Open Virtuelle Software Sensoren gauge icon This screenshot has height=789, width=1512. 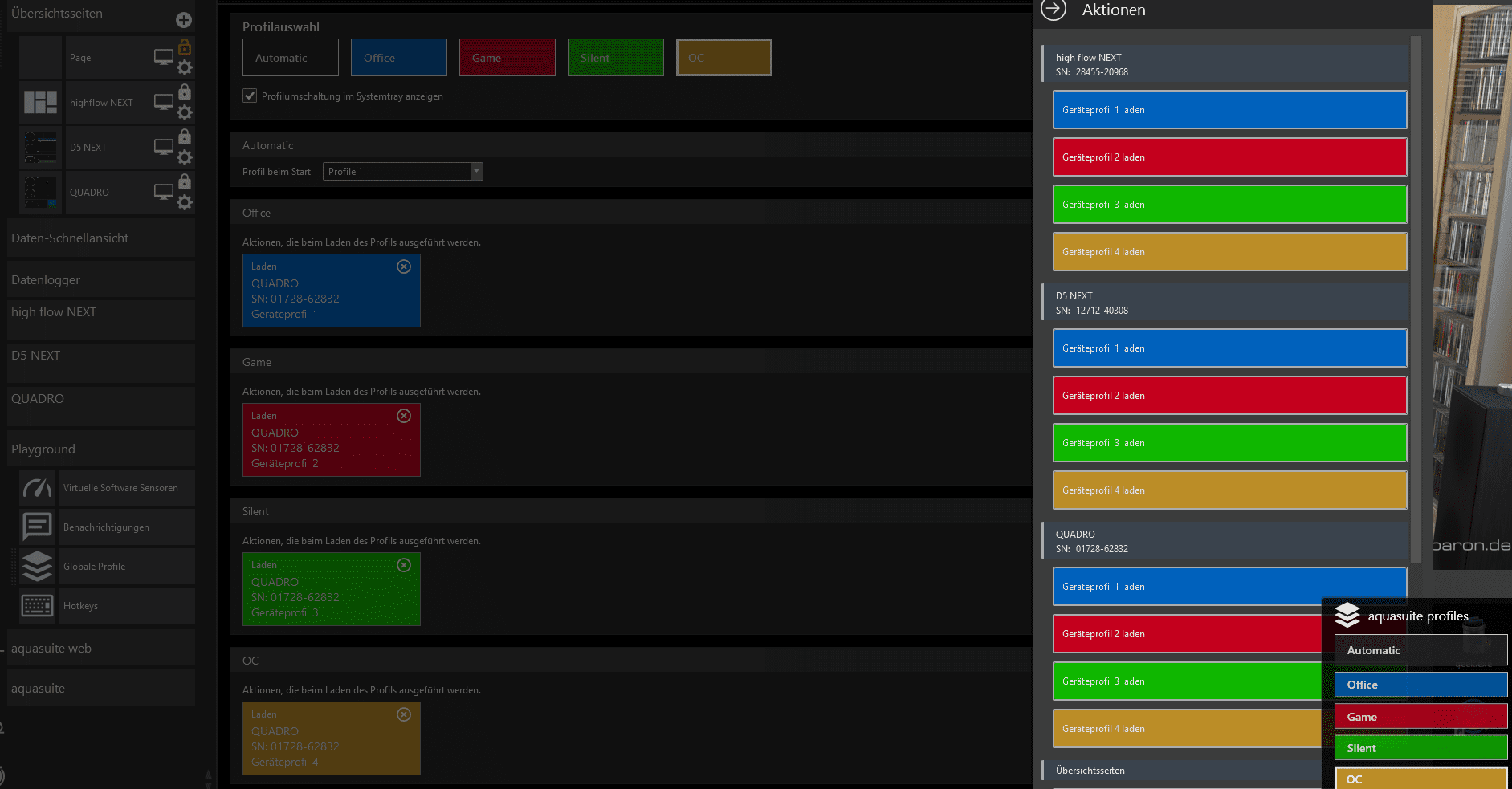(37, 488)
